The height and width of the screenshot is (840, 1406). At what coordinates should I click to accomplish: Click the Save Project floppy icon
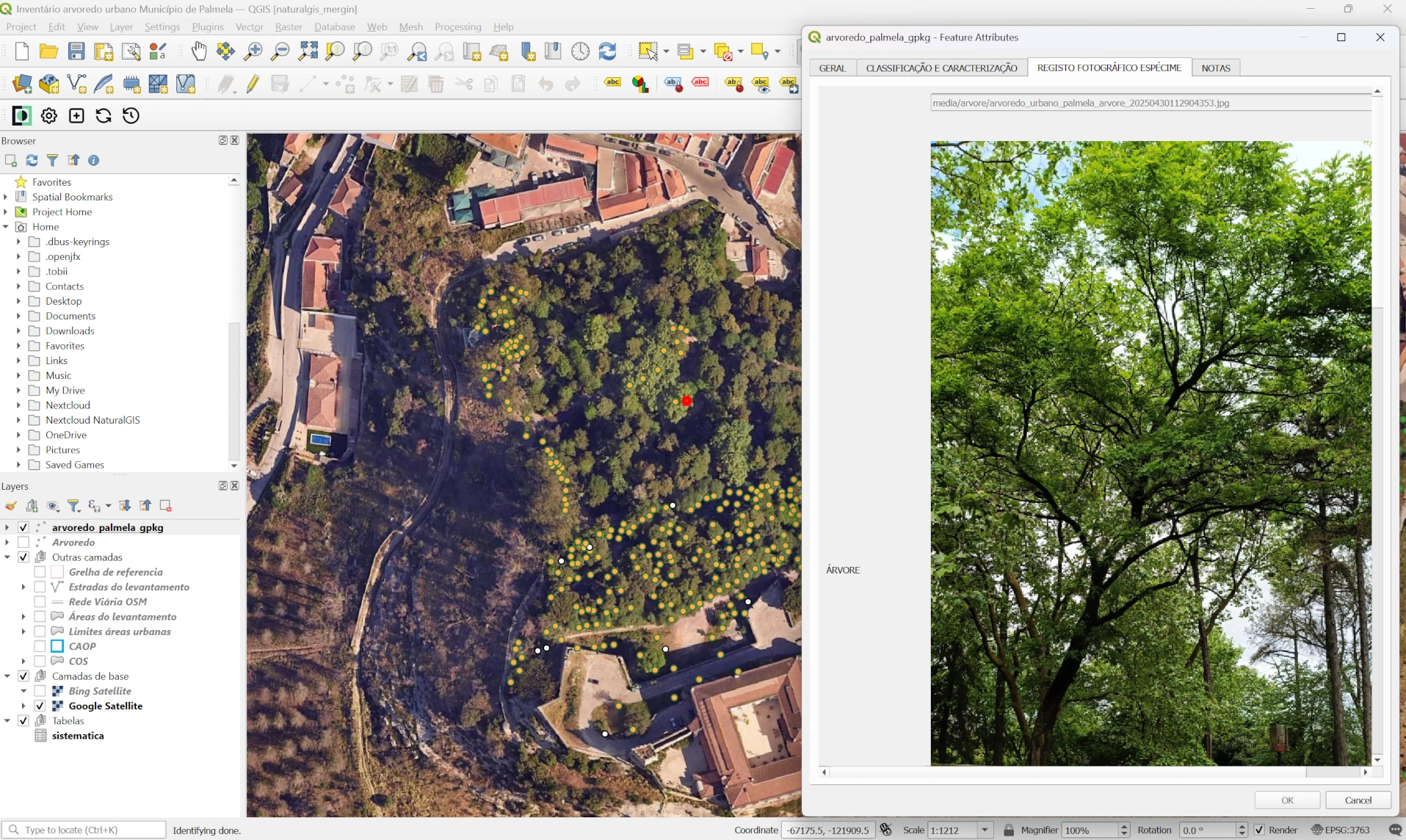[x=76, y=51]
